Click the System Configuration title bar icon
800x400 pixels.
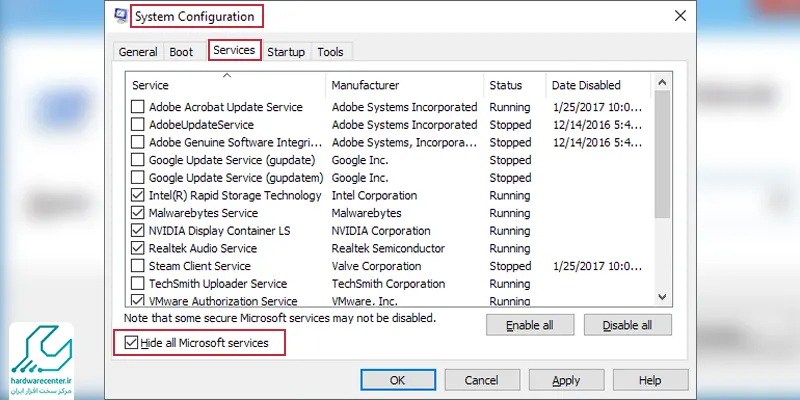pyautogui.click(x=121, y=16)
